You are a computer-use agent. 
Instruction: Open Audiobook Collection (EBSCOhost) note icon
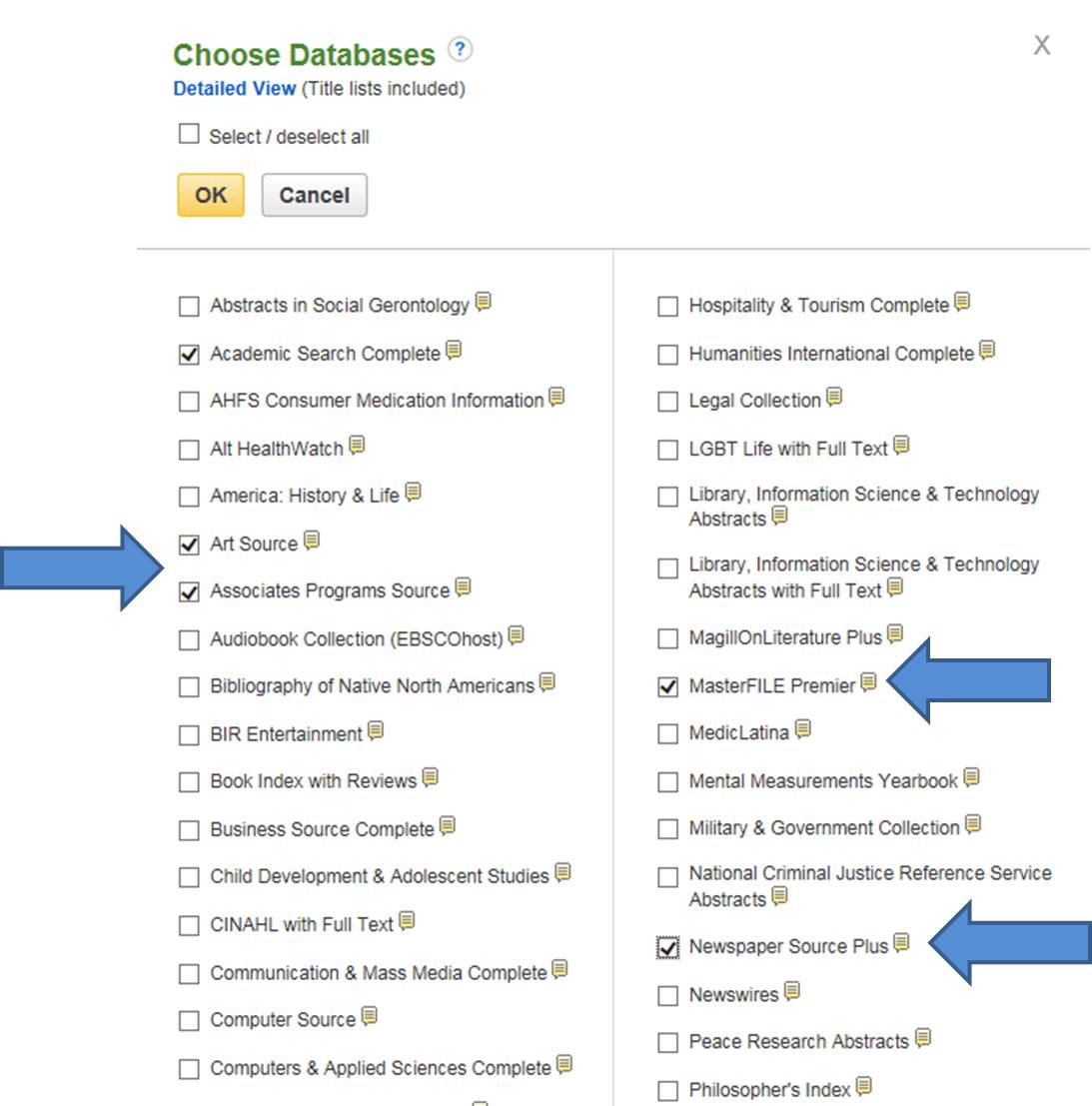click(x=517, y=635)
